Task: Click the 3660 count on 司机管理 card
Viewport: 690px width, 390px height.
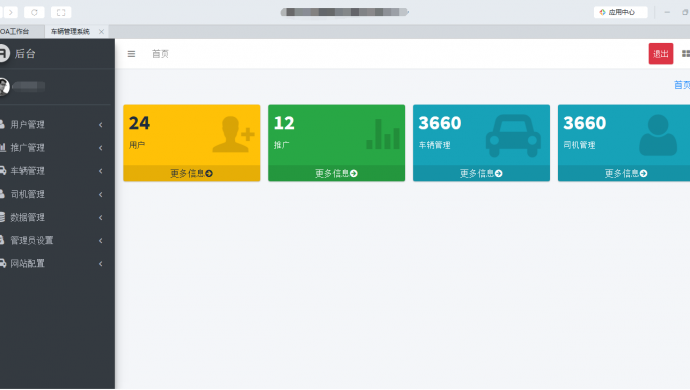Action: (585, 123)
